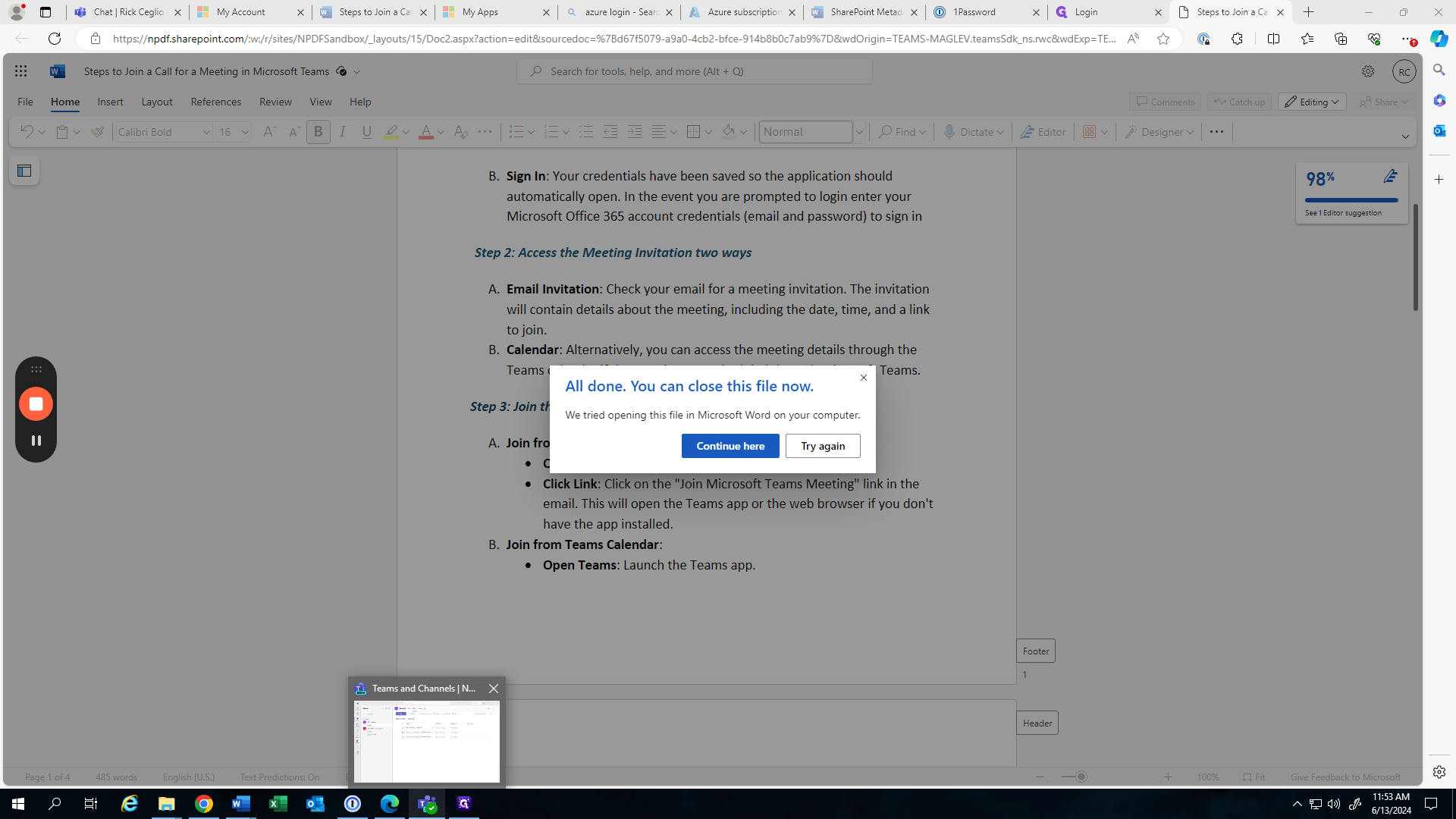Open the File menu
The image size is (1456, 819).
[x=25, y=102]
